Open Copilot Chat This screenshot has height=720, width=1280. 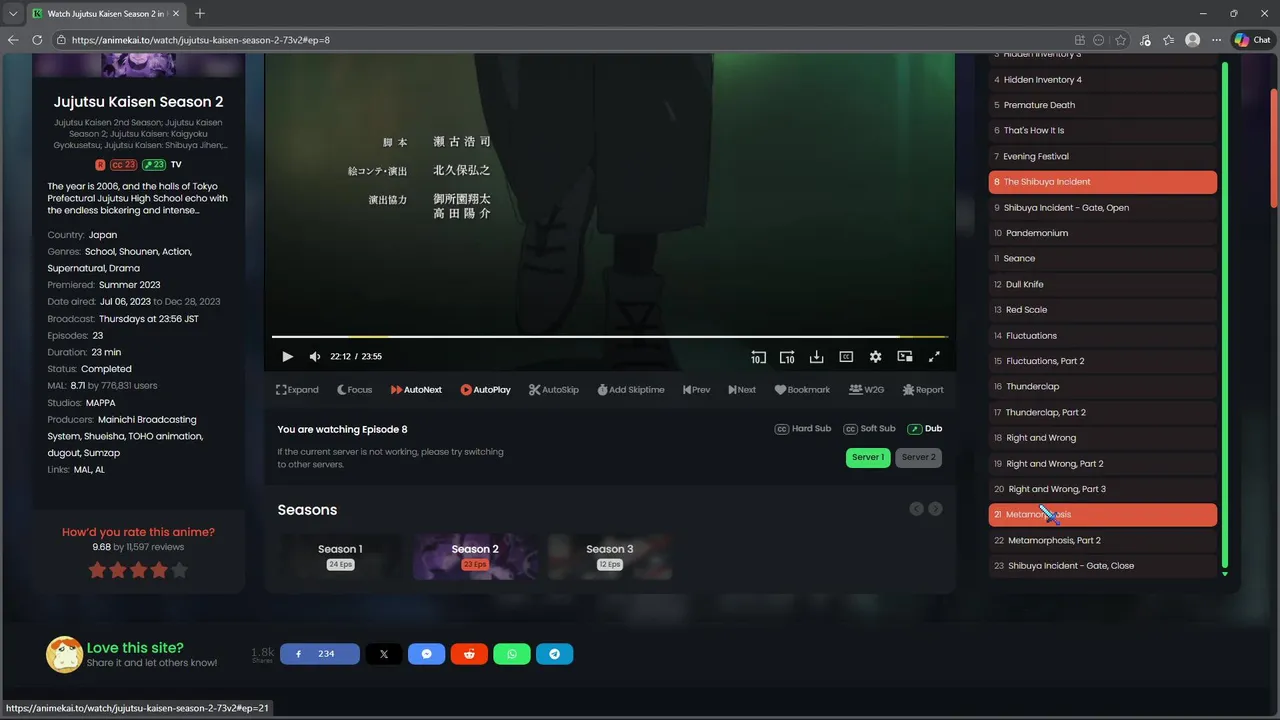pos(1252,40)
